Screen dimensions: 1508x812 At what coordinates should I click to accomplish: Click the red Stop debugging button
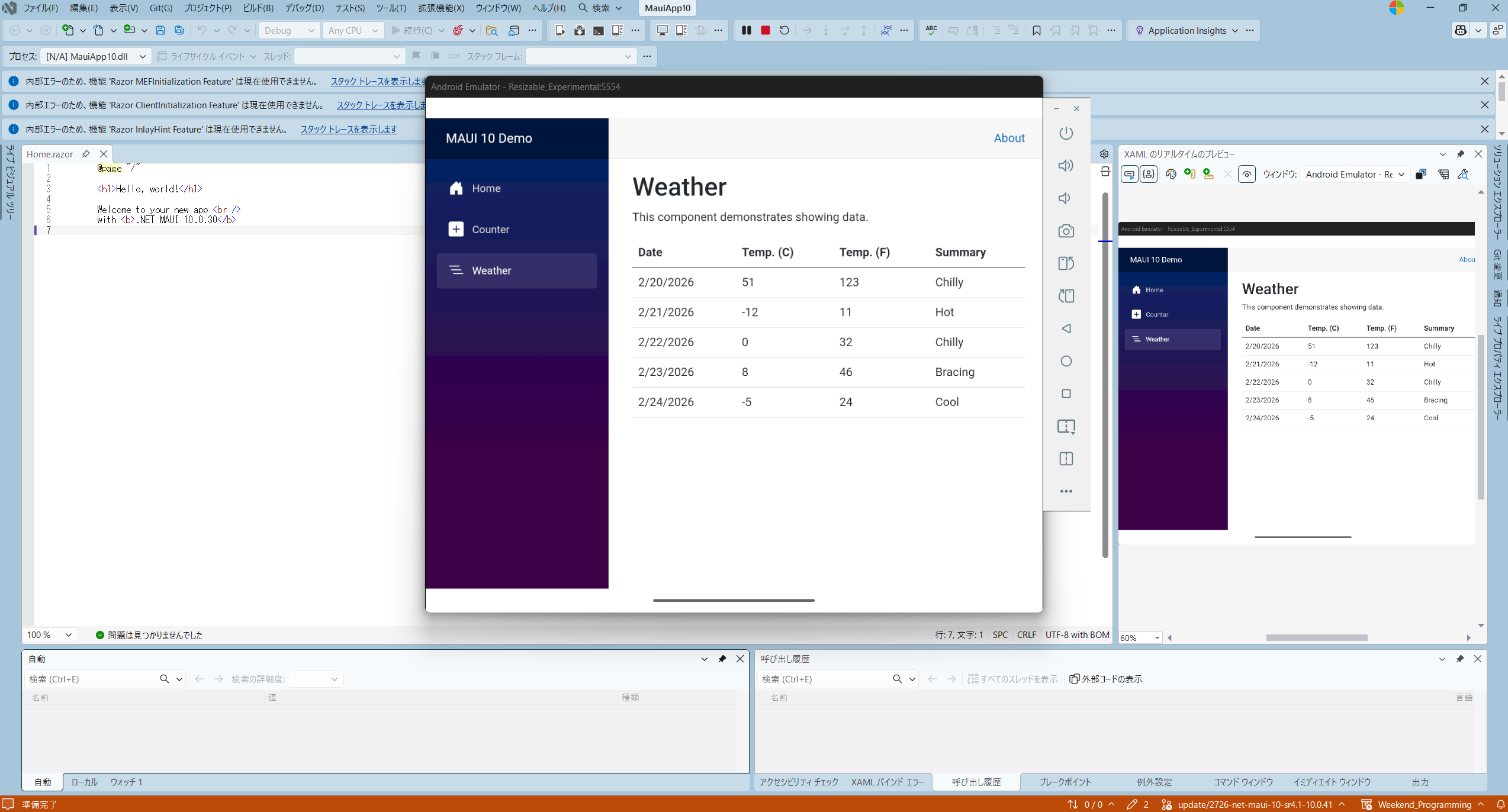pyautogui.click(x=765, y=30)
